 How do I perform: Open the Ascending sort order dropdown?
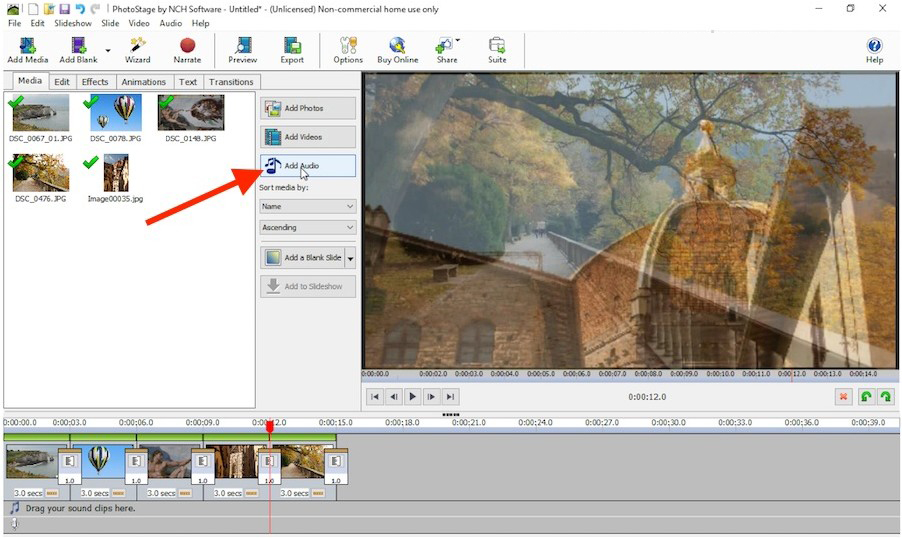[x=308, y=227]
